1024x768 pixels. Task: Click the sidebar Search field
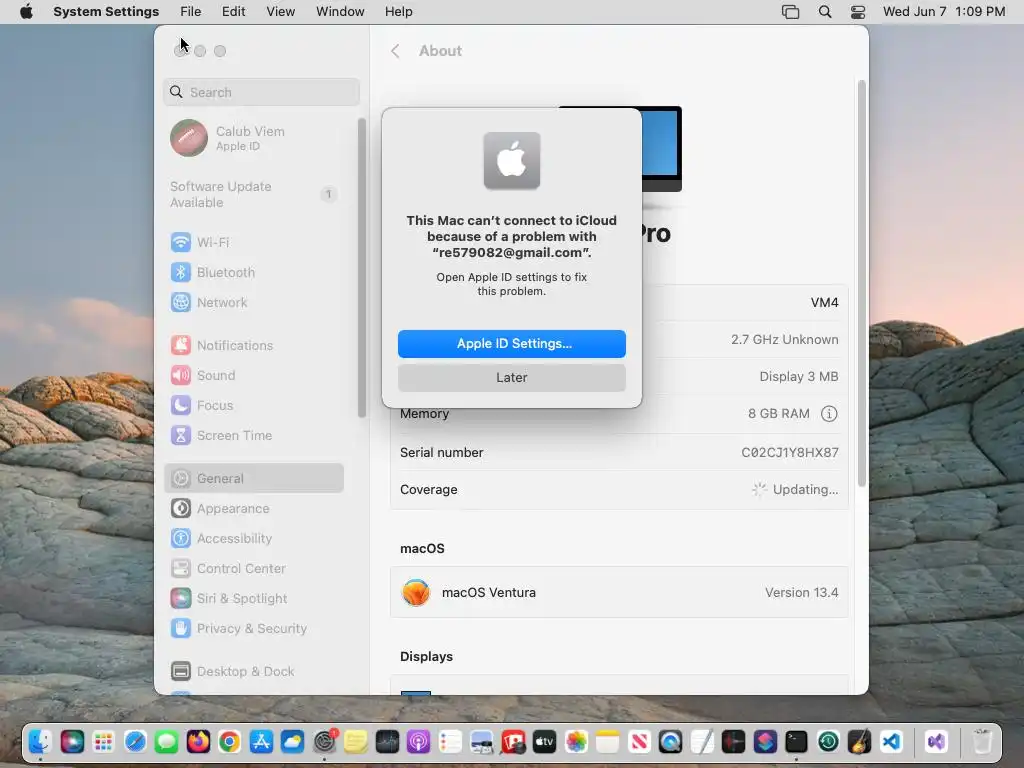261,92
